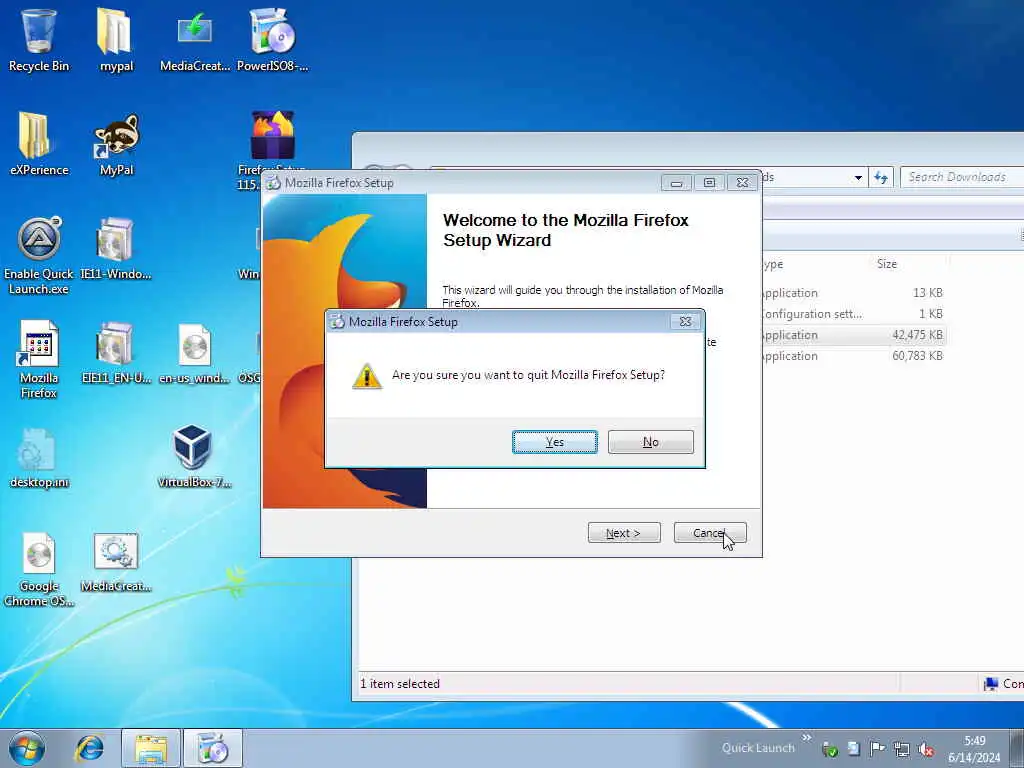Select the MyPal raccoon shortcut
This screenshot has height=768, width=1024.
click(116, 144)
